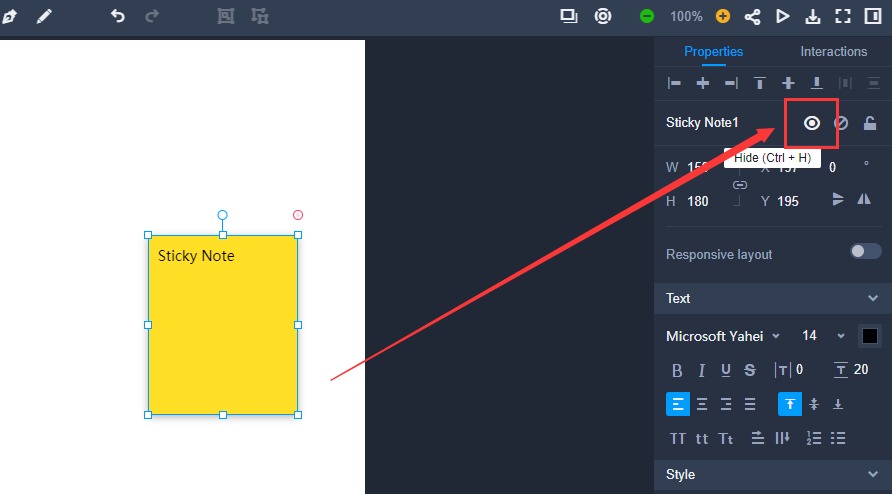Viewport: 892px width, 494px height.
Task: Zoom in with the orange plus button
Action: (x=723, y=17)
